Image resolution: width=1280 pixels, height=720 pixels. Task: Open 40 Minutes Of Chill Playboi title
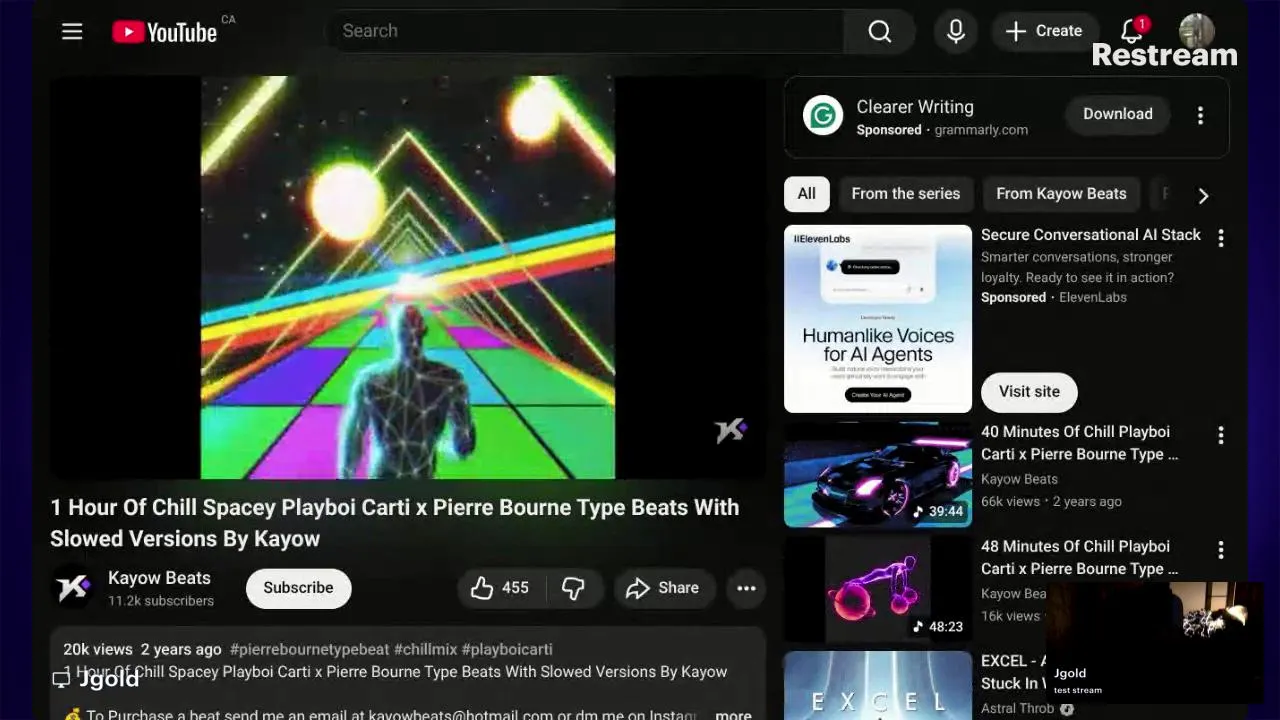(x=1079, y=443)
